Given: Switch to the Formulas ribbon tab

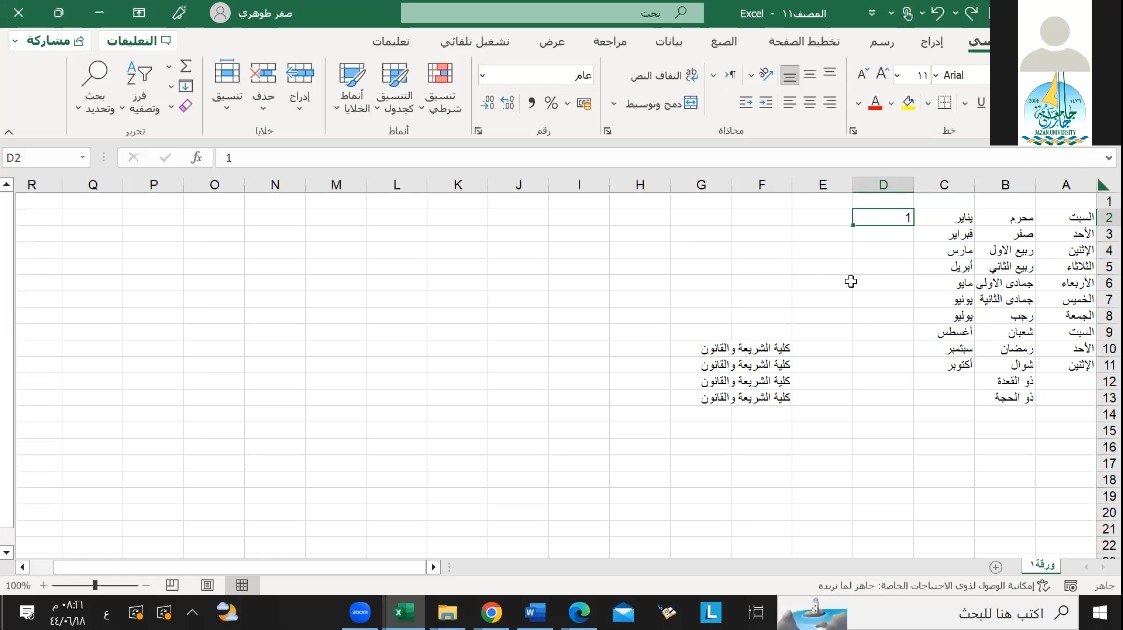Looking at the screenshot, I should (724, 42).
